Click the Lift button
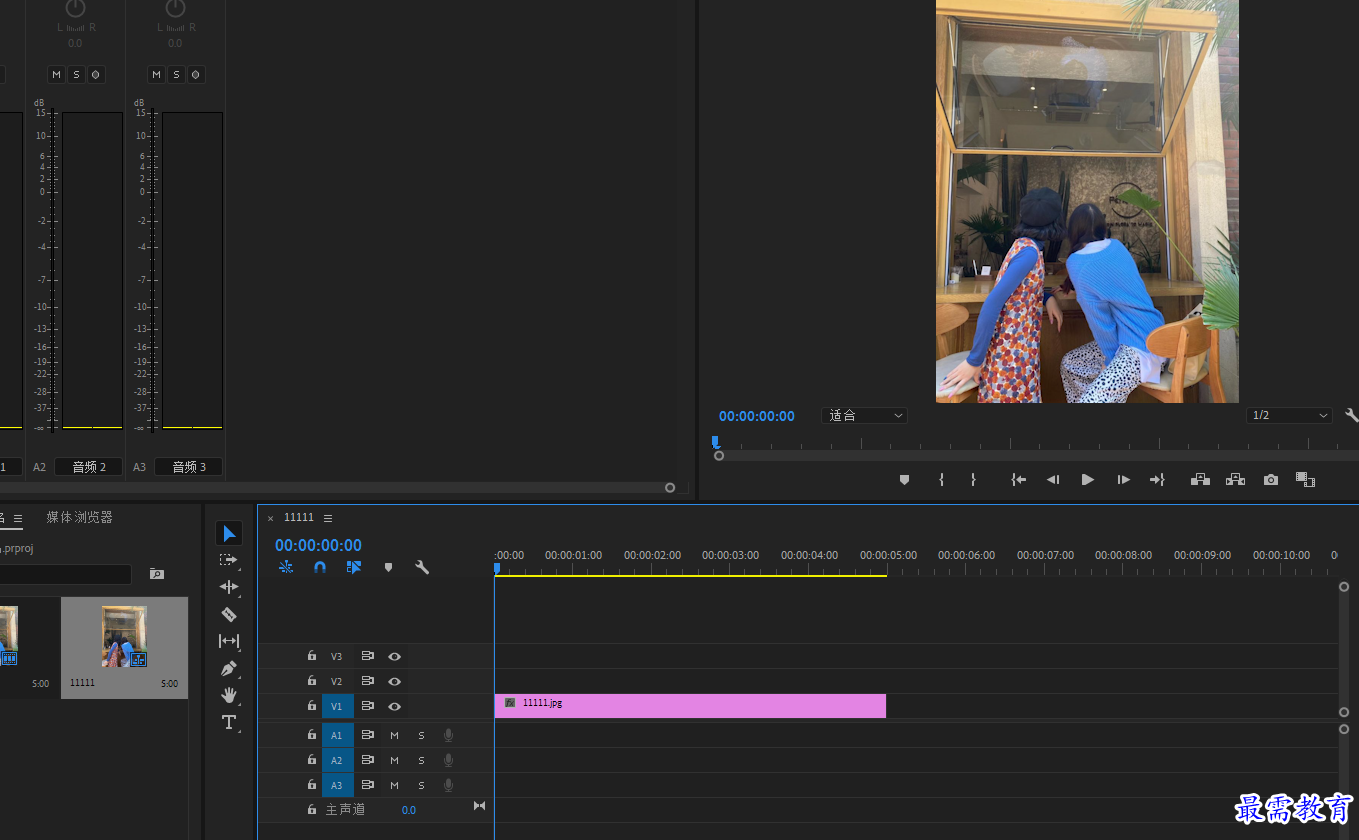Screen dimensions: 1359x840 tap(1200, 480)
